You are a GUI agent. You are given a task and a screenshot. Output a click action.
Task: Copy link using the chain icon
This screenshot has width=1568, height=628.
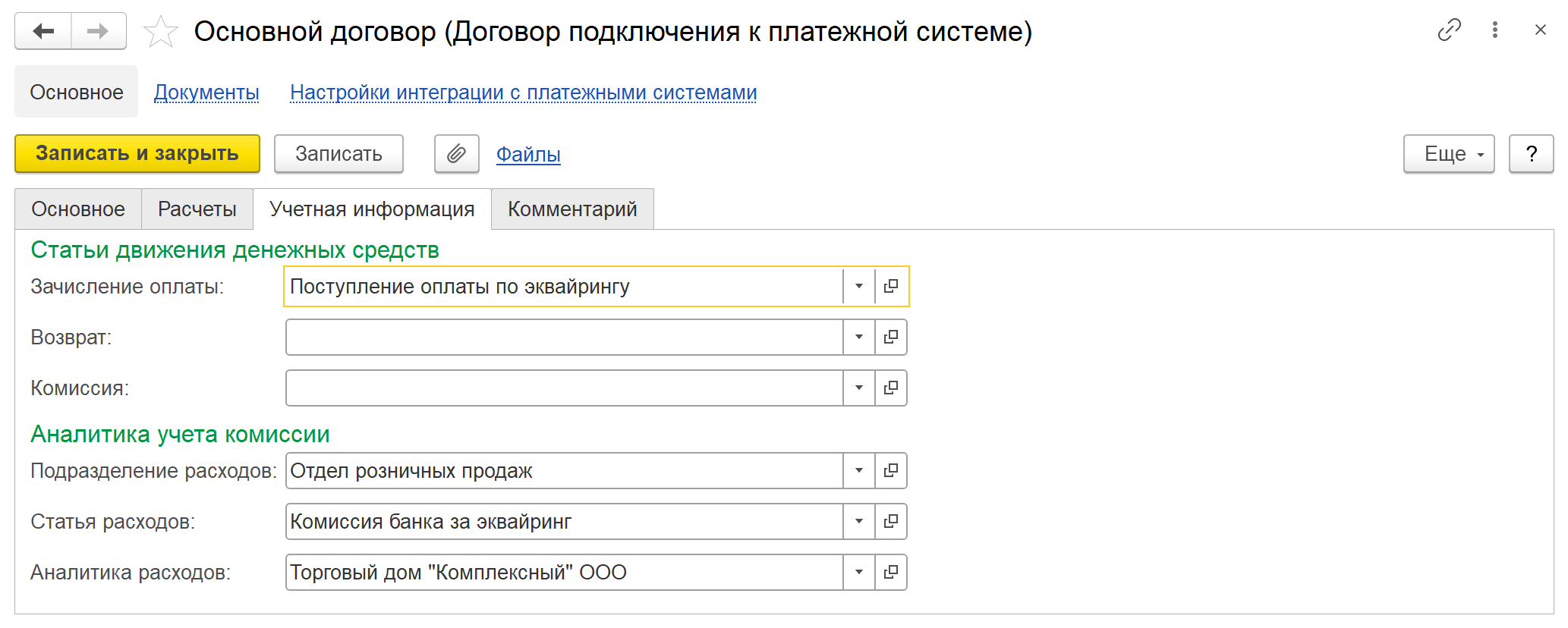pyautogui.click(x=1449, y=30)
